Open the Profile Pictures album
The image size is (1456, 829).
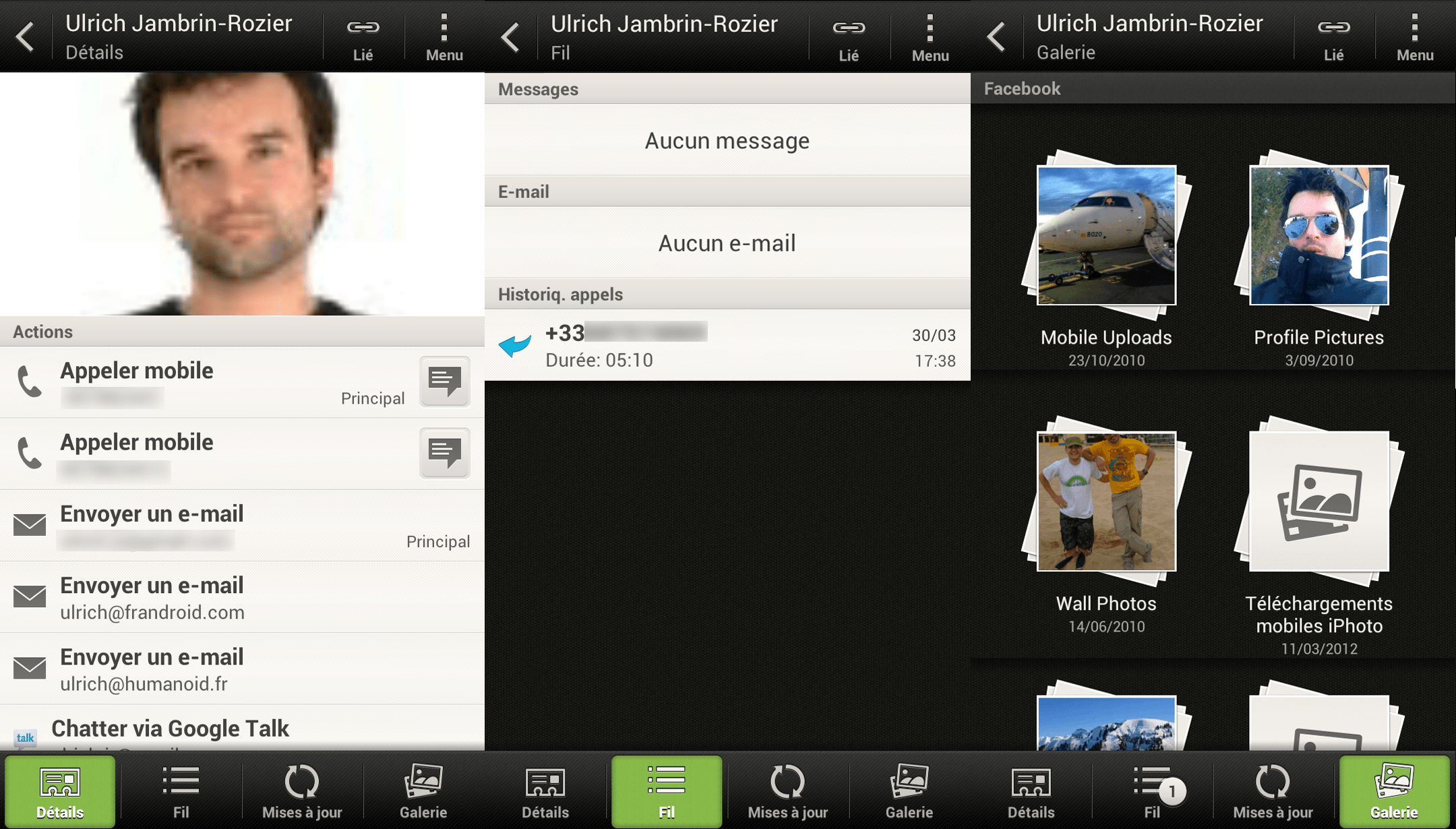[x=1319, y=236]
